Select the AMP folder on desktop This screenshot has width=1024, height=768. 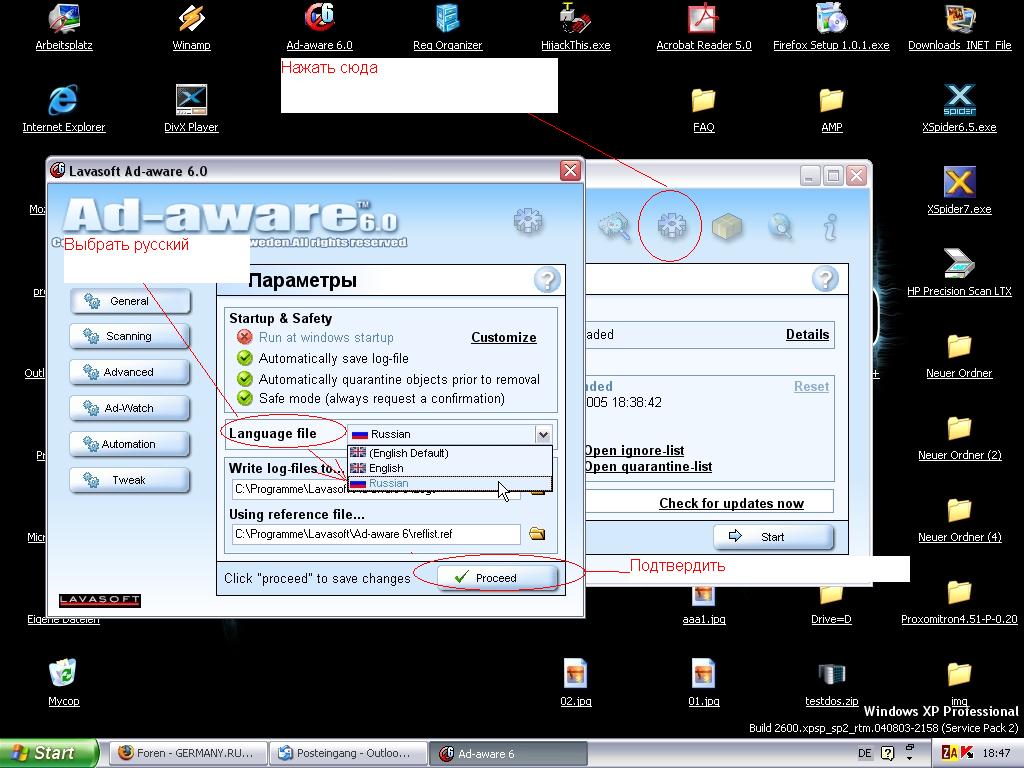point(831,109)
